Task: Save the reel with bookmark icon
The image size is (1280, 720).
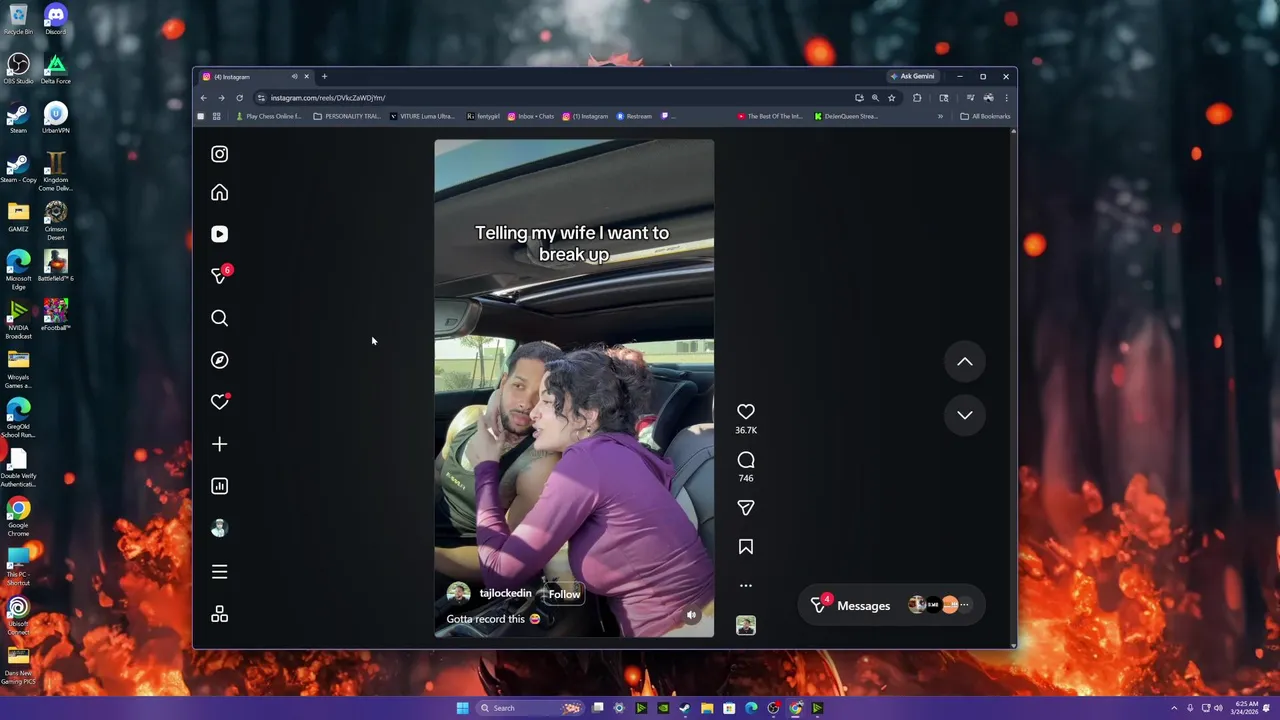Action: pos(746,547)
